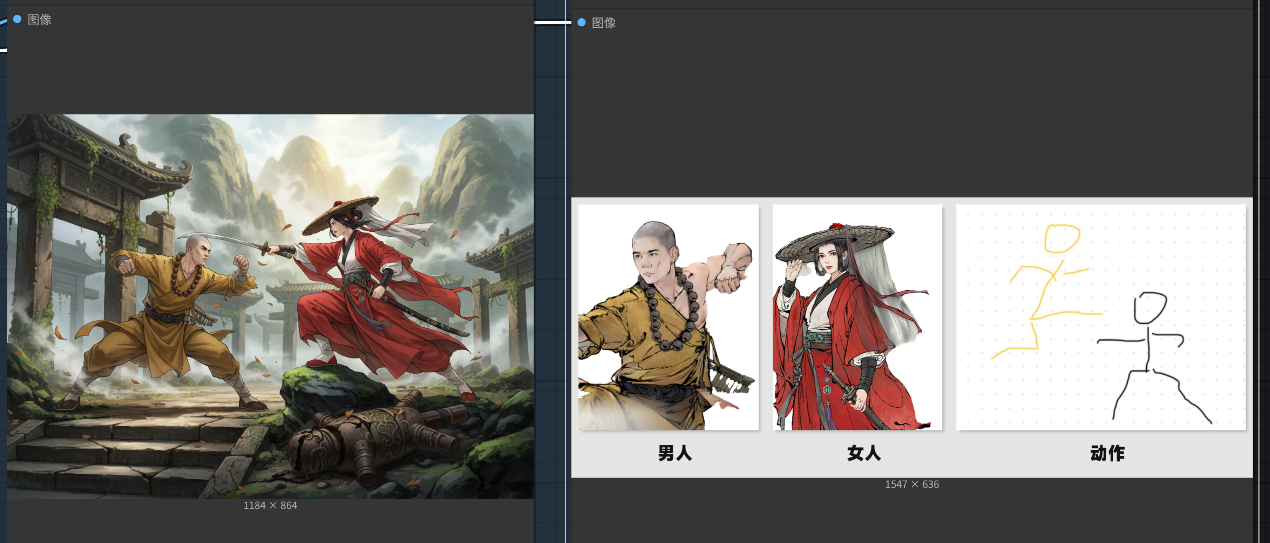Click the white wire entering the right node
Image resolution: width=1270 pixels, height=543 pixels.
pyautogui.click(x=550, y=22)
